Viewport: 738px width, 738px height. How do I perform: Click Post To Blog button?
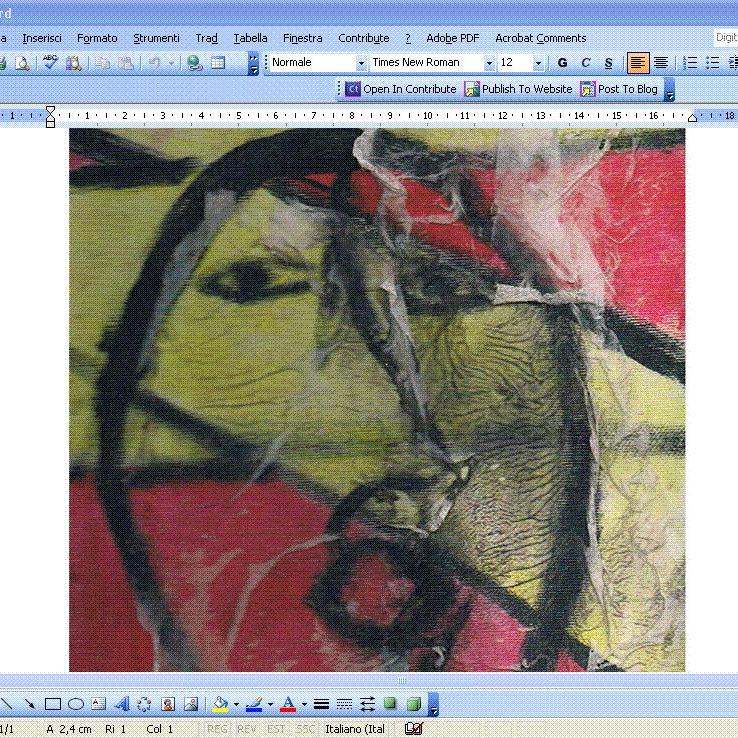click(619, 89)
